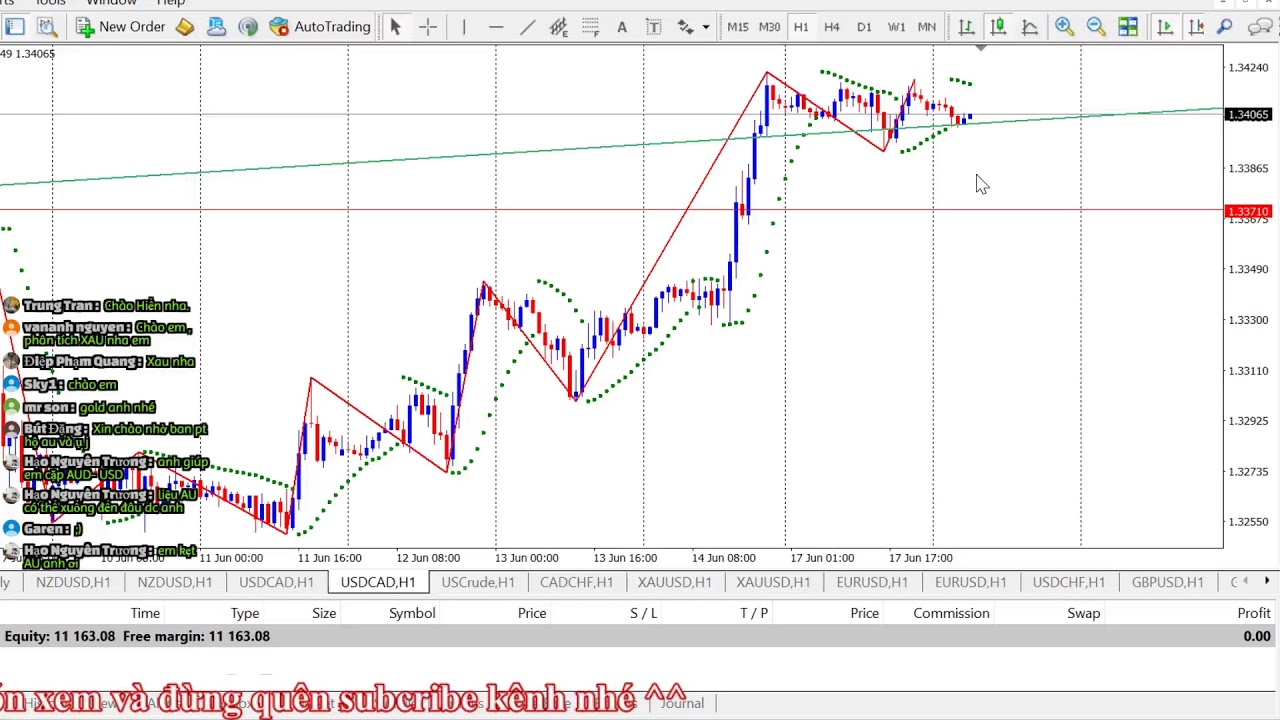The image size is (1280, 720).
Task: Select the Horizontal Line drawing tool
Action: [x=496, y=27]
